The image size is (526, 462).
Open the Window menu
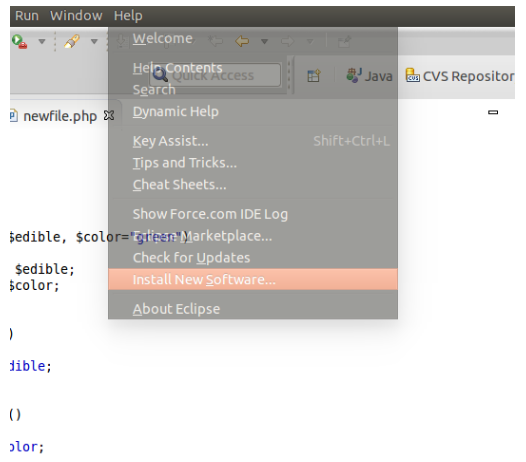click(x=76, y=16)
